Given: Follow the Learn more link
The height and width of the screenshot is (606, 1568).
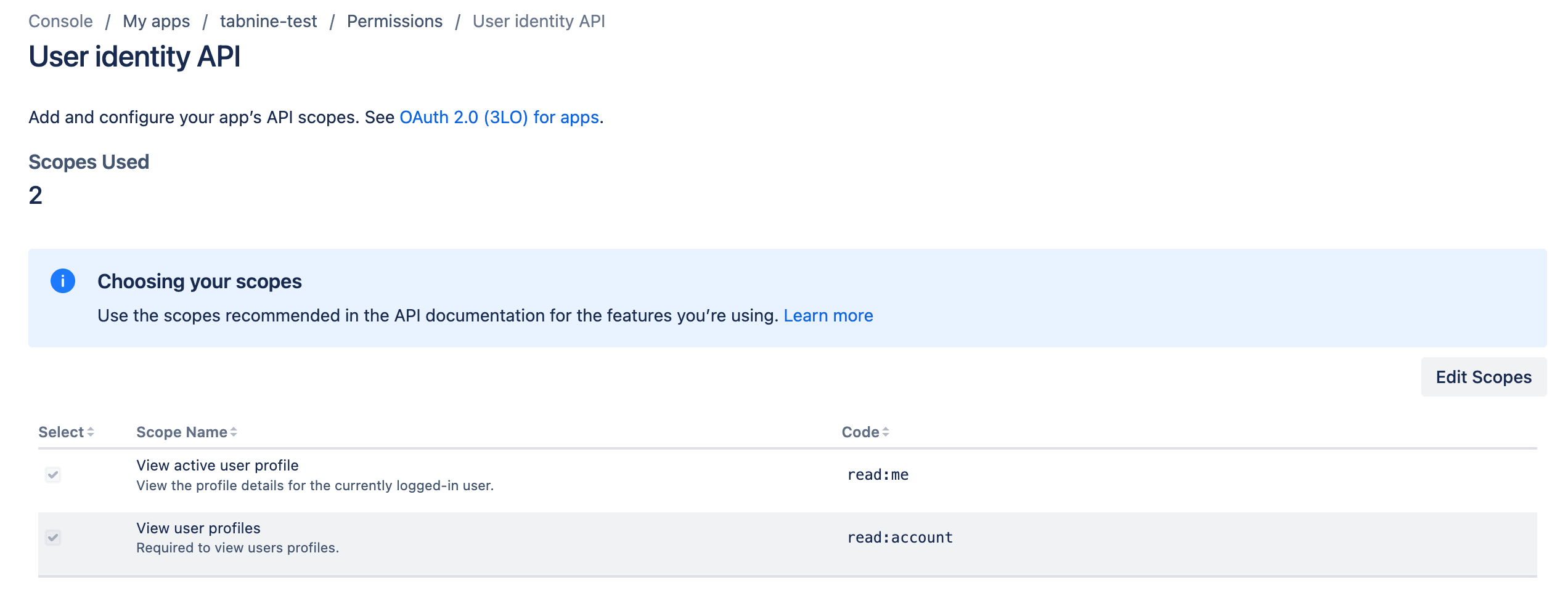Looking at the screenshot, I should (828, 315).
